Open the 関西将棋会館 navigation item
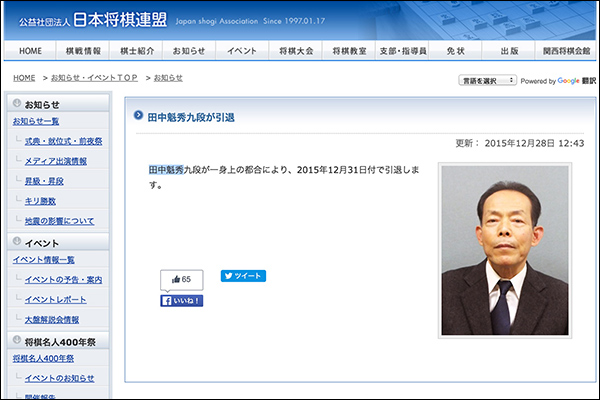Image resolution: width=600 pixels, height=400 pixels. pyautogui.click(x=564, y=50)
